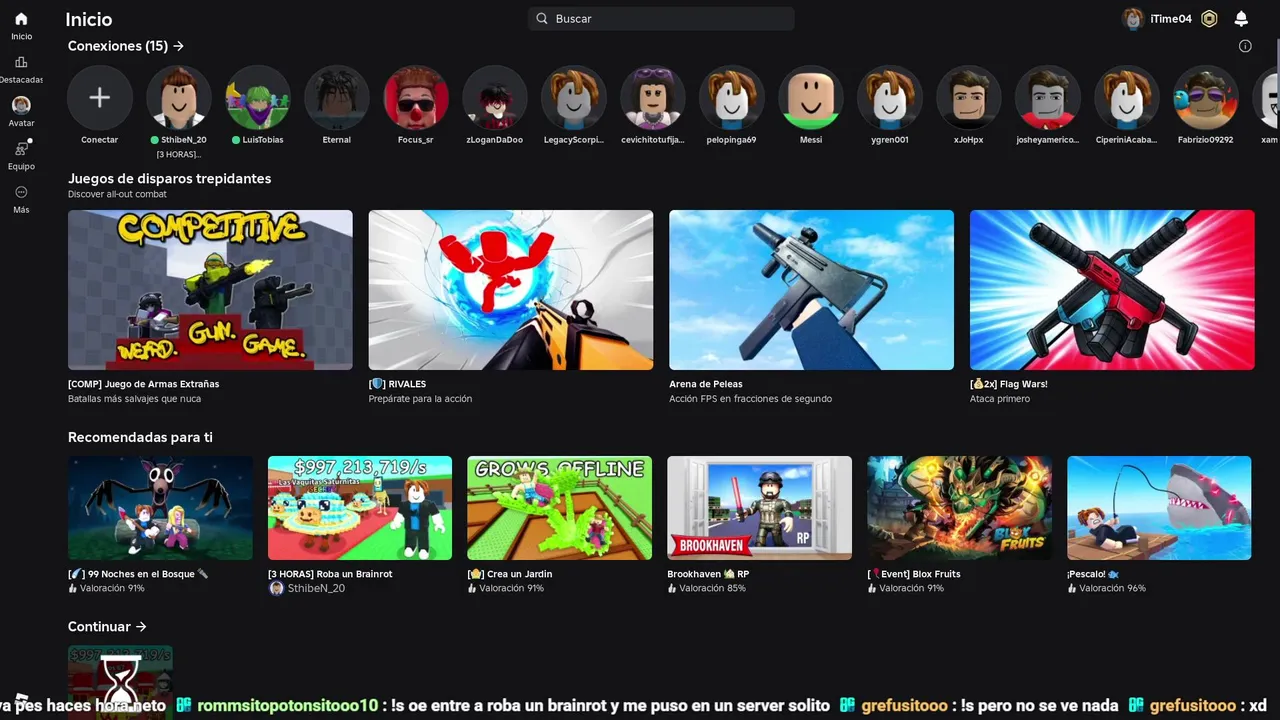Expand the Conexiones (15) section
This screenshot has height=720, width=1280.
pyautogui.click(x=126, y=46)
